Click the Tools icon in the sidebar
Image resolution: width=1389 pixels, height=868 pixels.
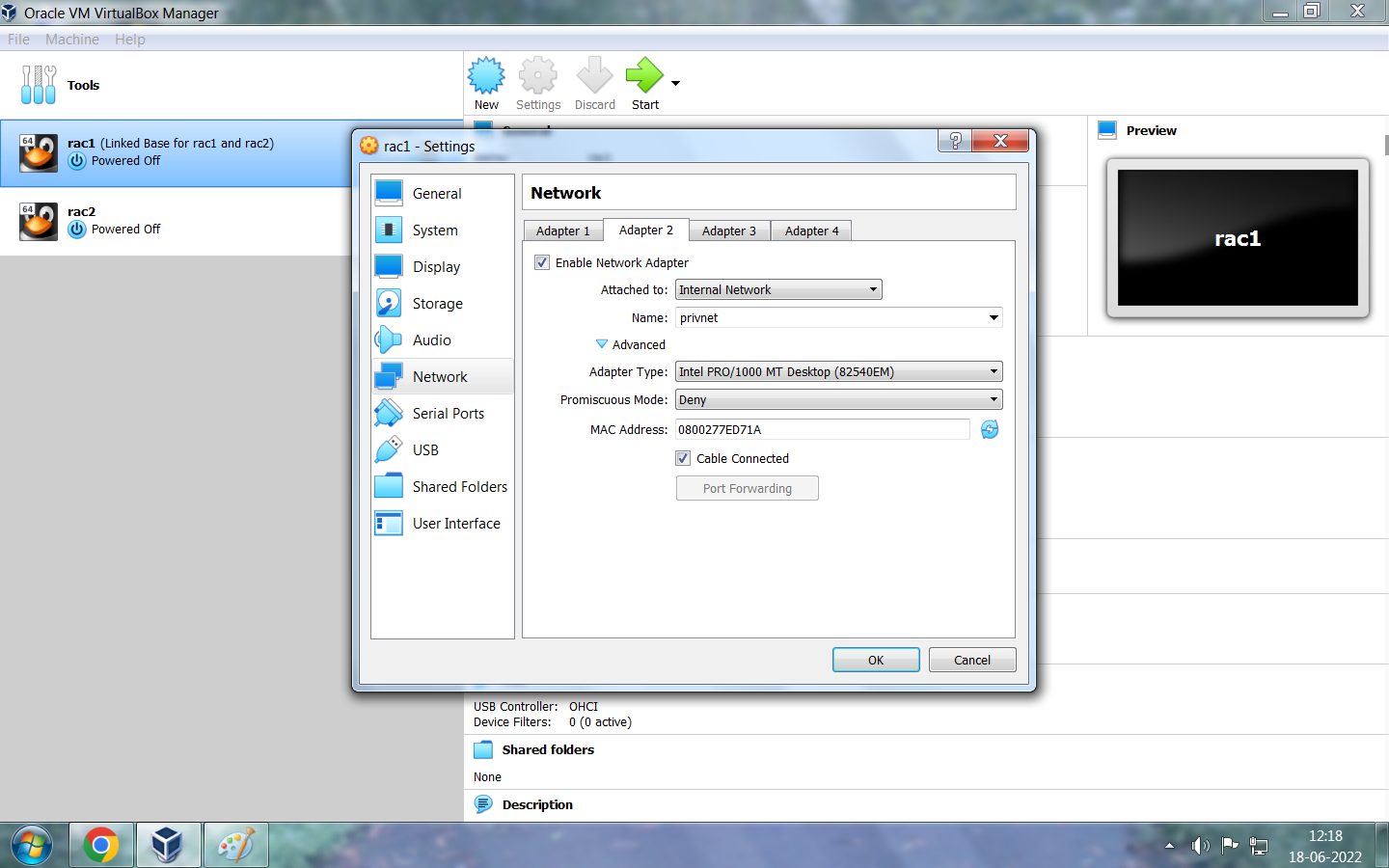[x=39, y=85]
